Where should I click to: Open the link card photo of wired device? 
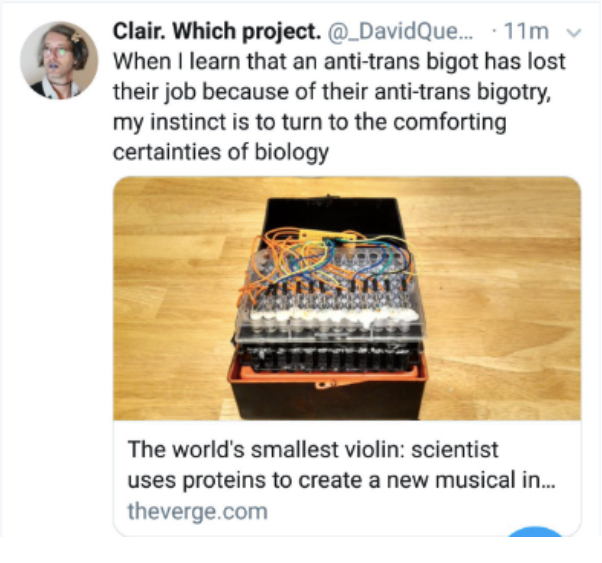tap(347, 298)
